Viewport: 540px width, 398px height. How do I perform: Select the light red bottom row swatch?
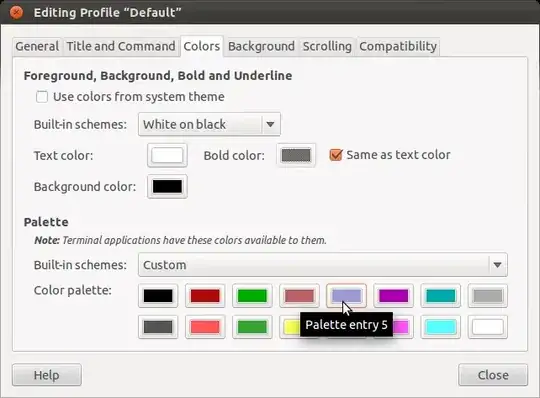(205, 327)
